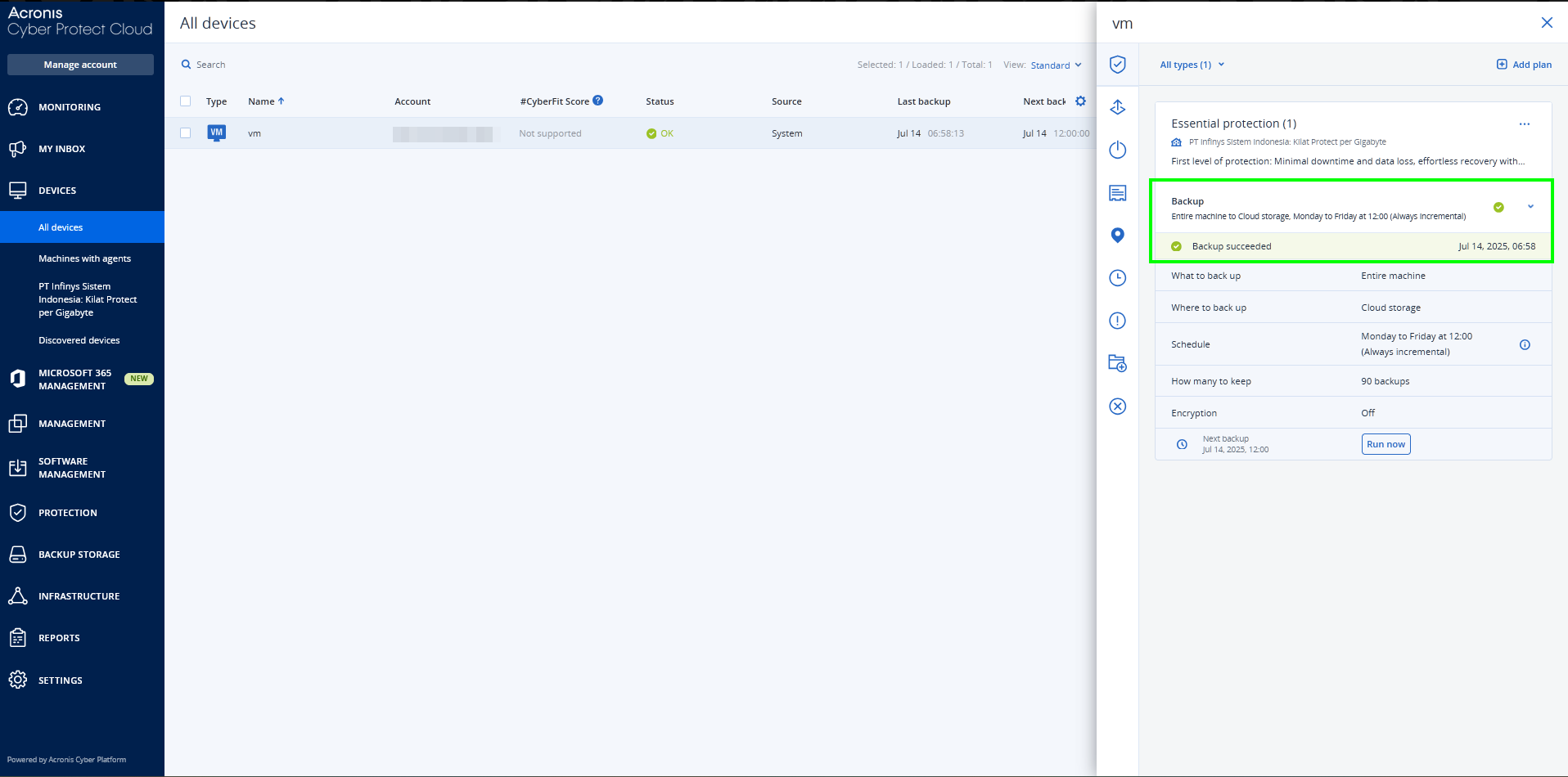The image size is (1568, 777).
Task: Open the map pin location icon
Action: tap(1117, 236)
